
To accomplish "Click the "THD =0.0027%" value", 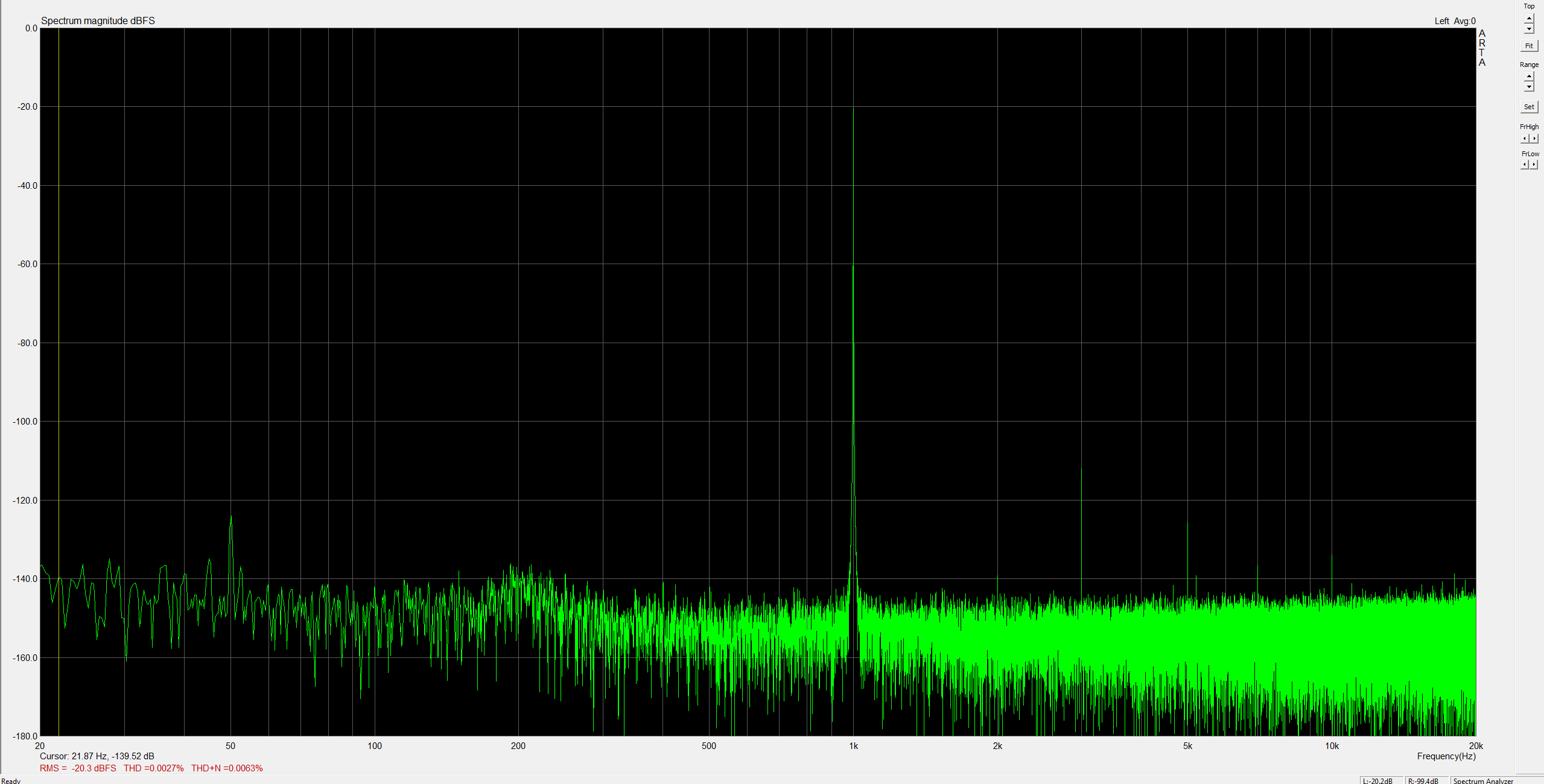I will (x=154, y=768).
